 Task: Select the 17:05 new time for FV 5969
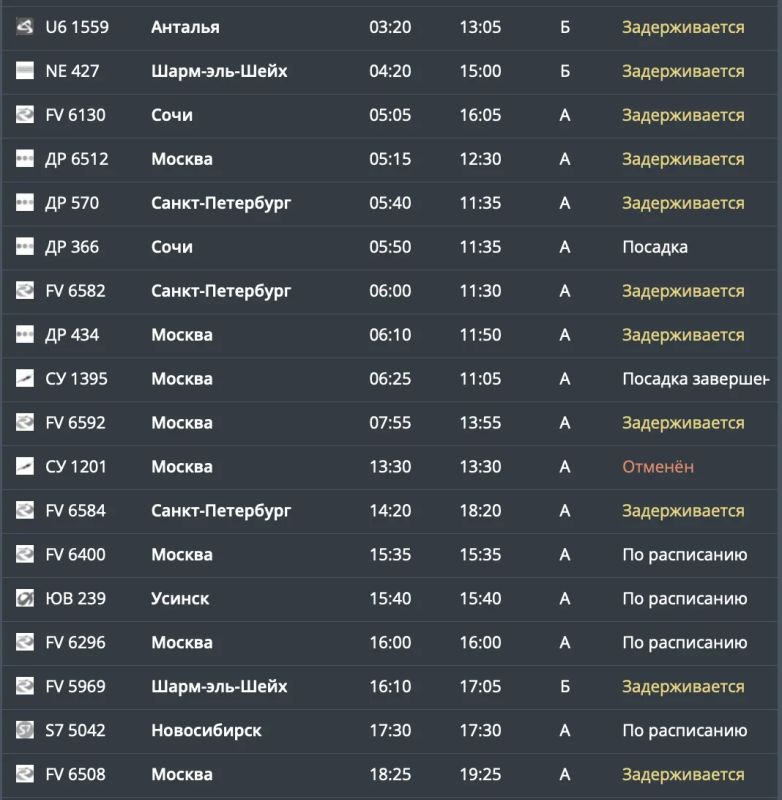480,686
